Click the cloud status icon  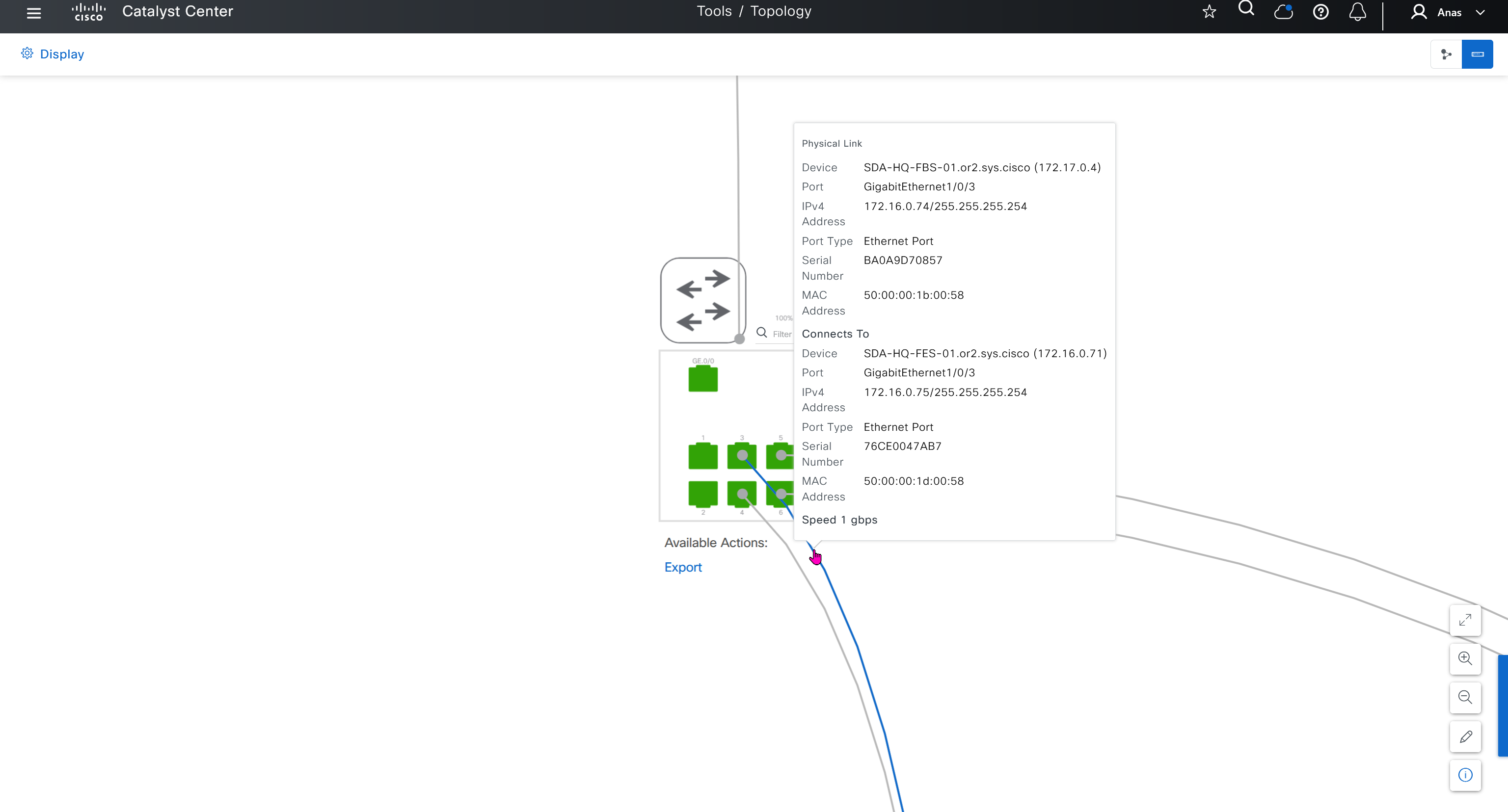tap(1283, 12)
